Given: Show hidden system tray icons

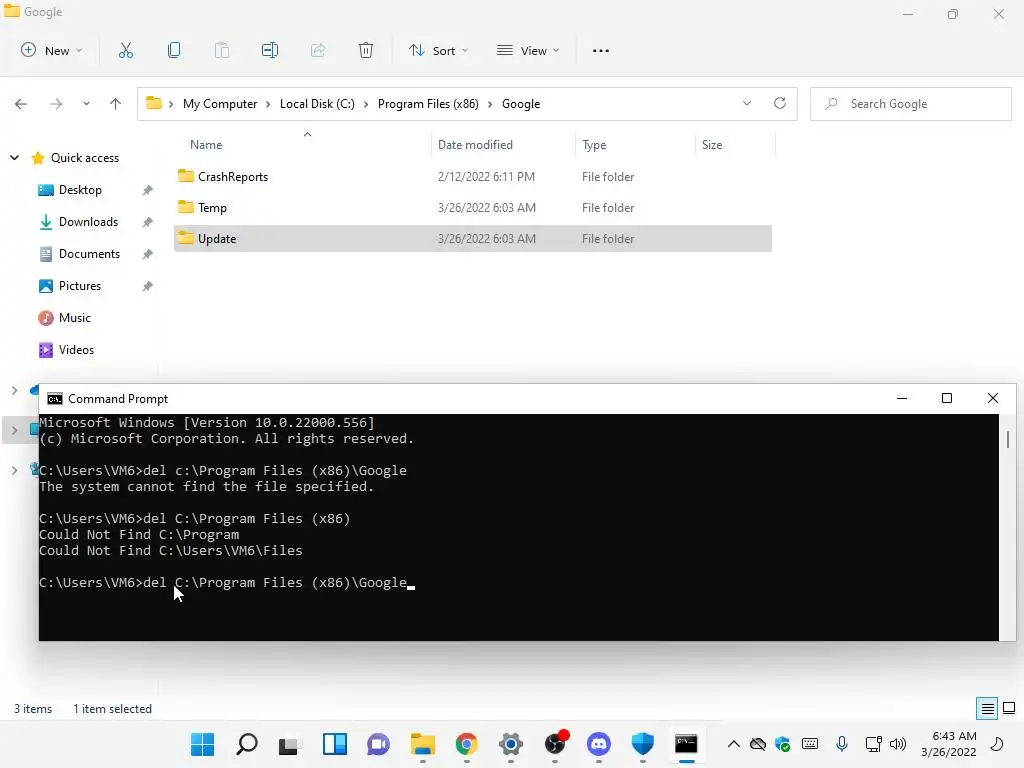Looking at the screenshot, I should (733, 744).
